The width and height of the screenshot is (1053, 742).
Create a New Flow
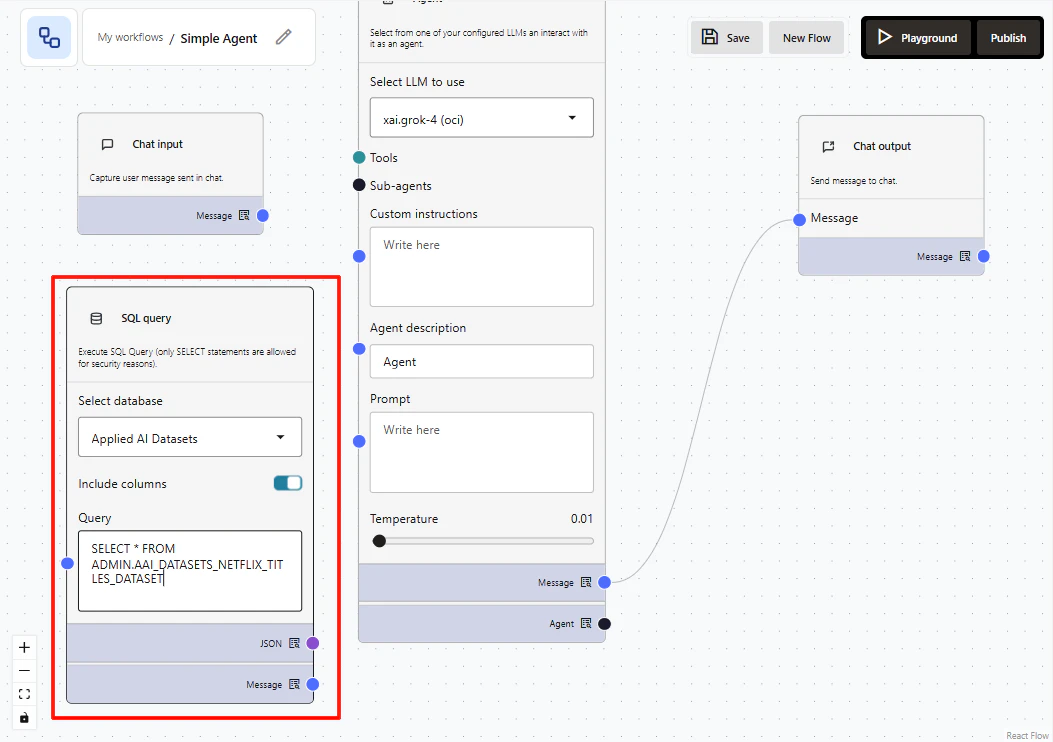click(x=807, y=38)
